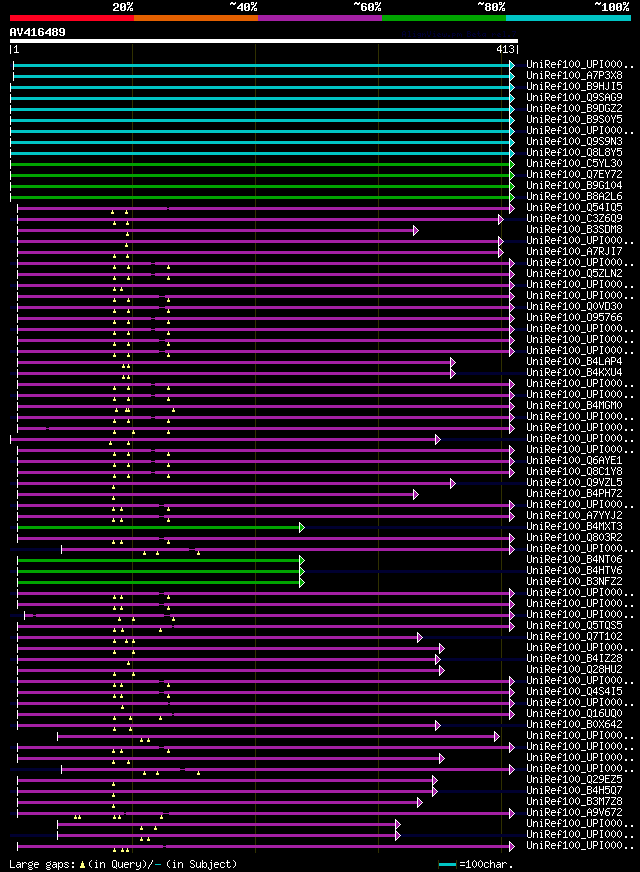Select the white AV416489 query sequence bar
This screenshot has width=640, height=872.
pos(264,41)
